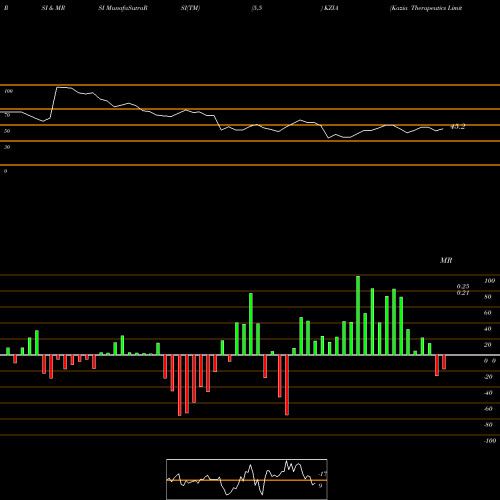Click the SI(TM) header label

pos(190,8)
